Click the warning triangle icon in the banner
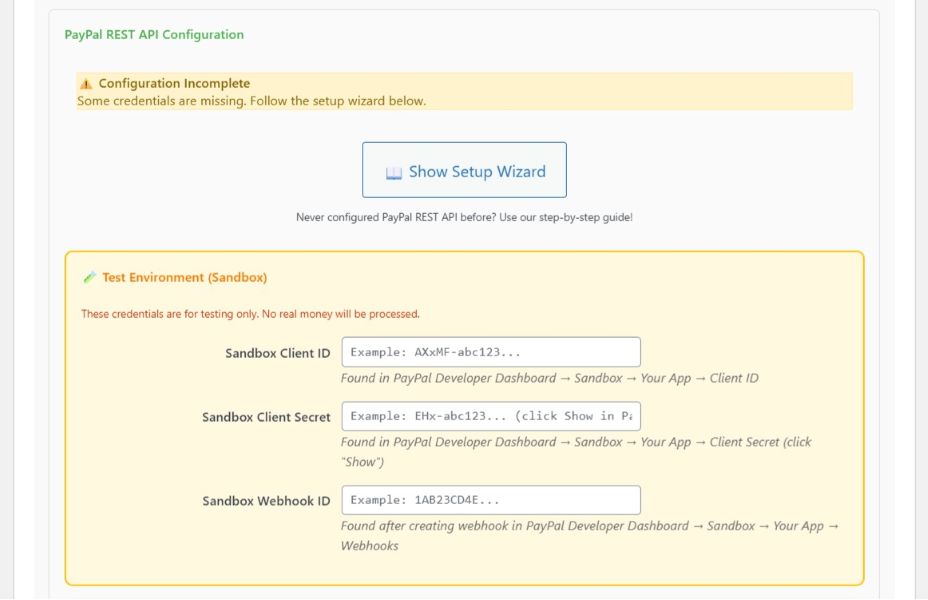 (84, 83)
